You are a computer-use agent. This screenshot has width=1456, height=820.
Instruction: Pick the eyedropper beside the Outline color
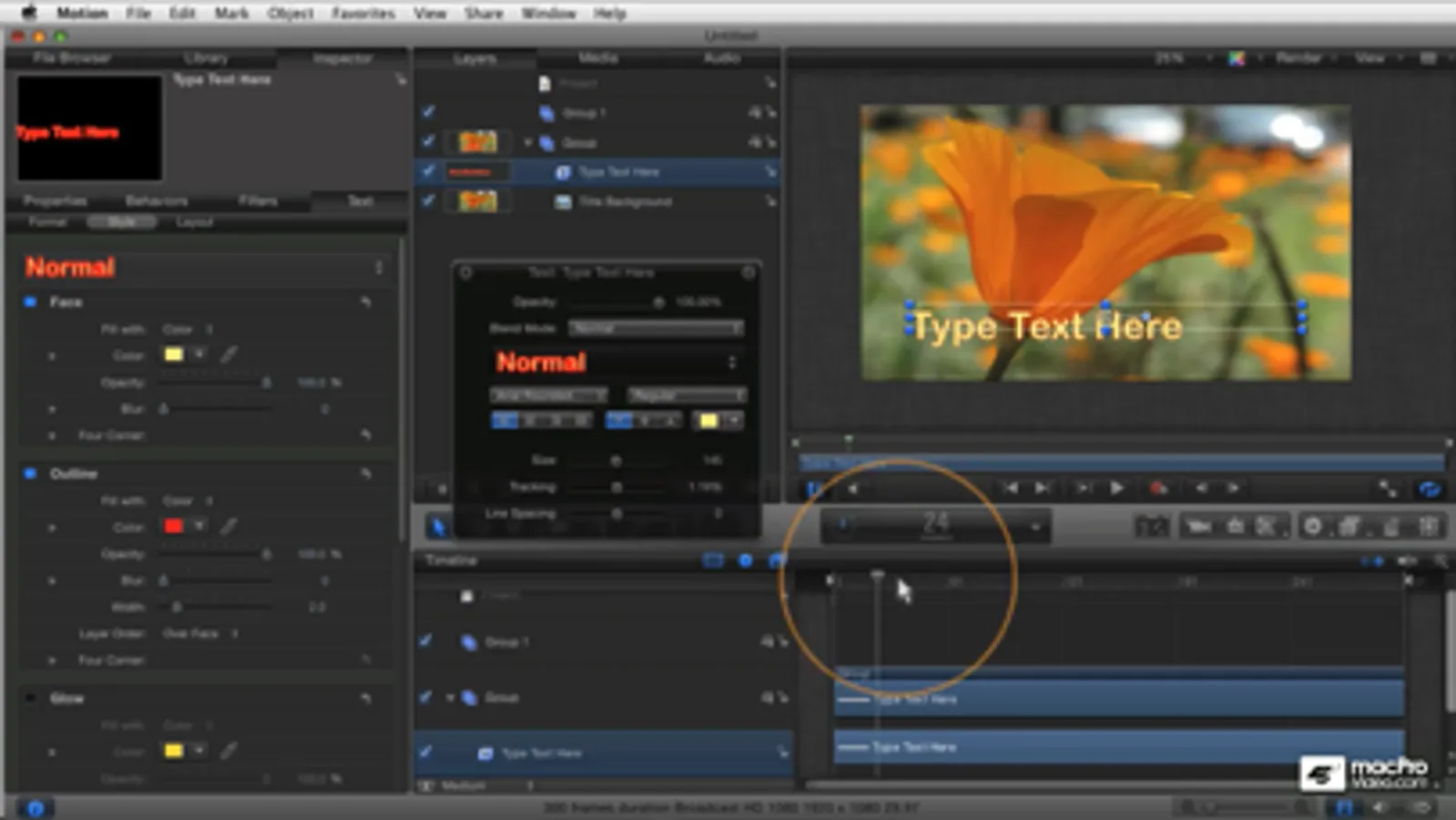tap(229, 526)
